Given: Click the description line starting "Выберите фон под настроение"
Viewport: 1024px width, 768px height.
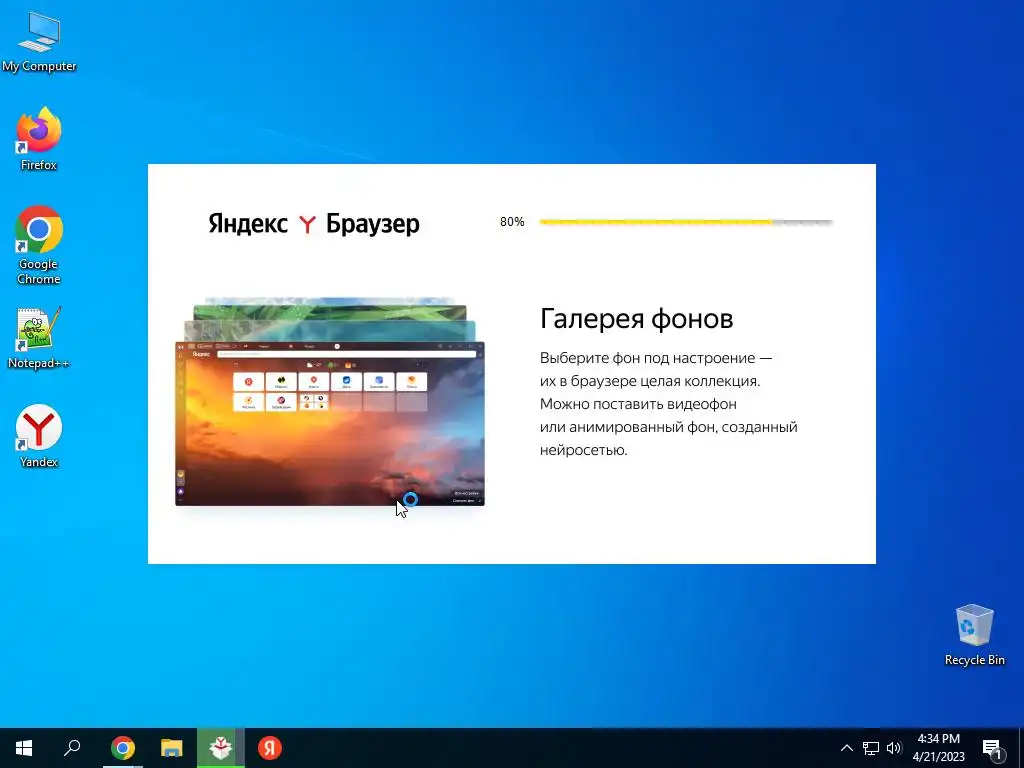Looking at the screenshot, I should pyautogui.click(x=656, y=358).
